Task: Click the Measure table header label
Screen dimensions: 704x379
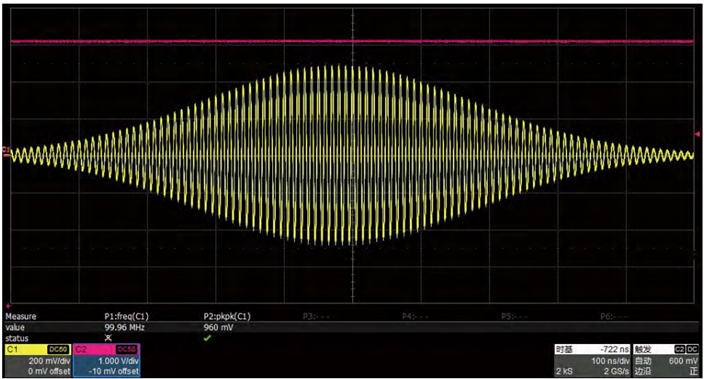Action: point(21,317)
